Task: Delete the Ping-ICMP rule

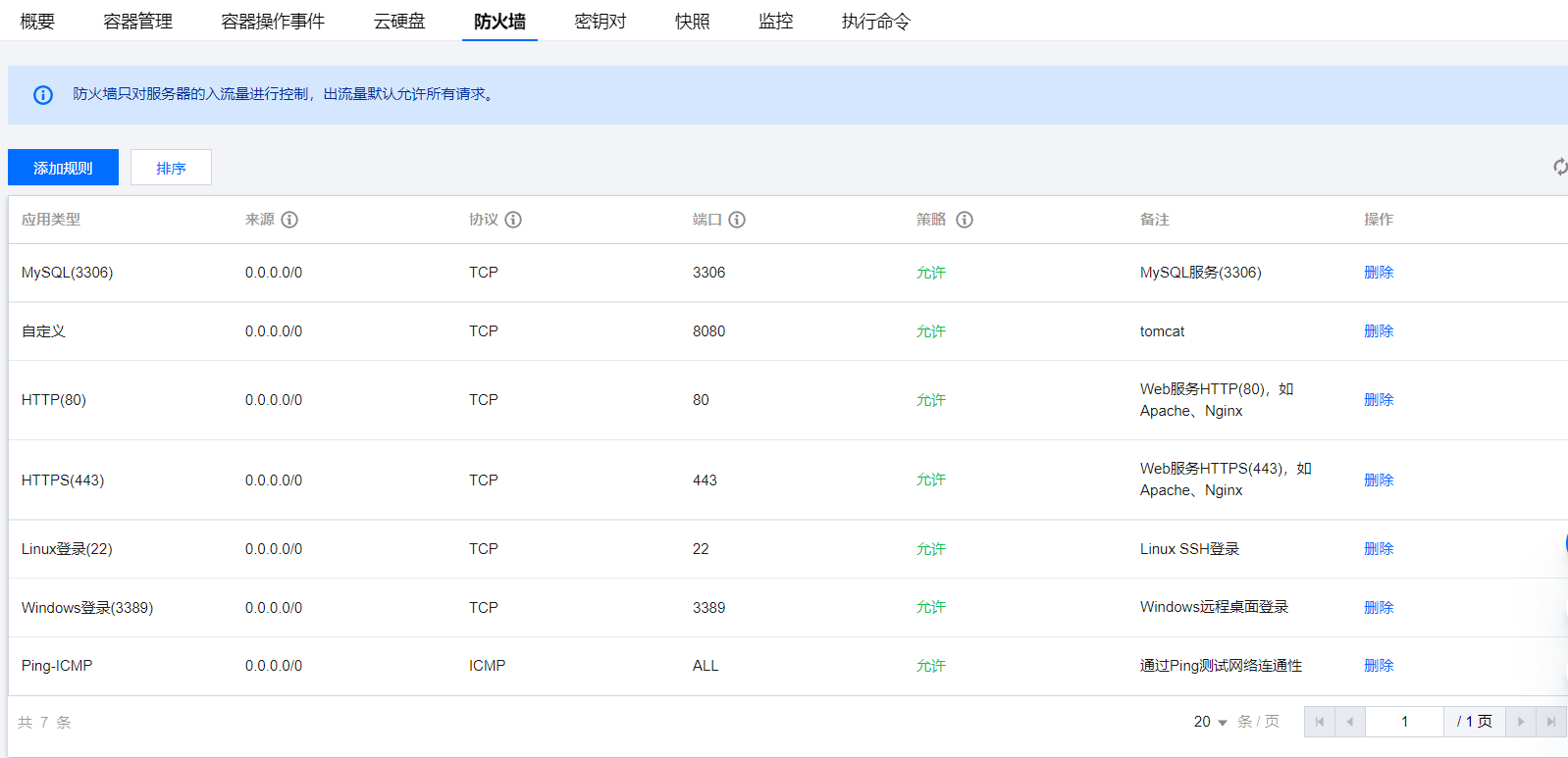Action: click(x=1379, y=666)
